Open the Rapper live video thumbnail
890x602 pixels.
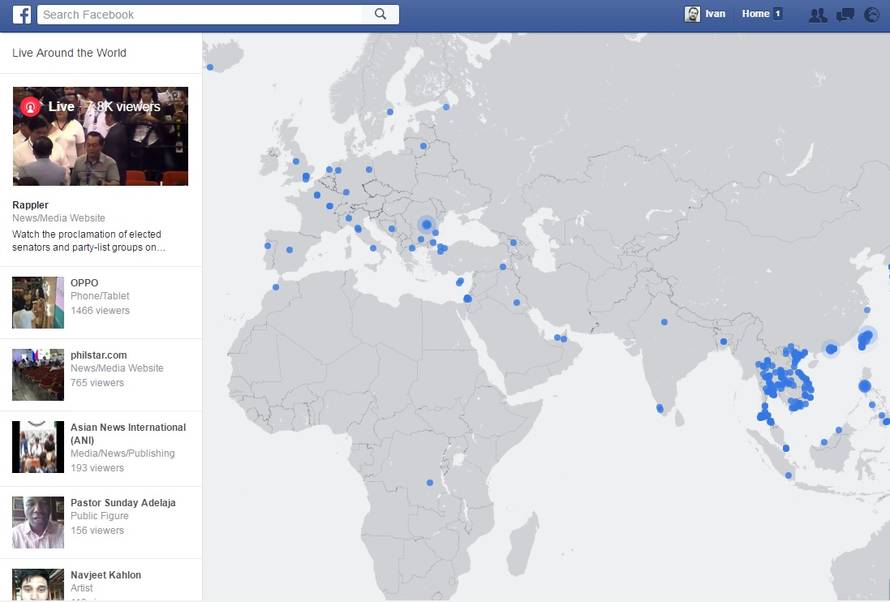(x=100, y=136)
